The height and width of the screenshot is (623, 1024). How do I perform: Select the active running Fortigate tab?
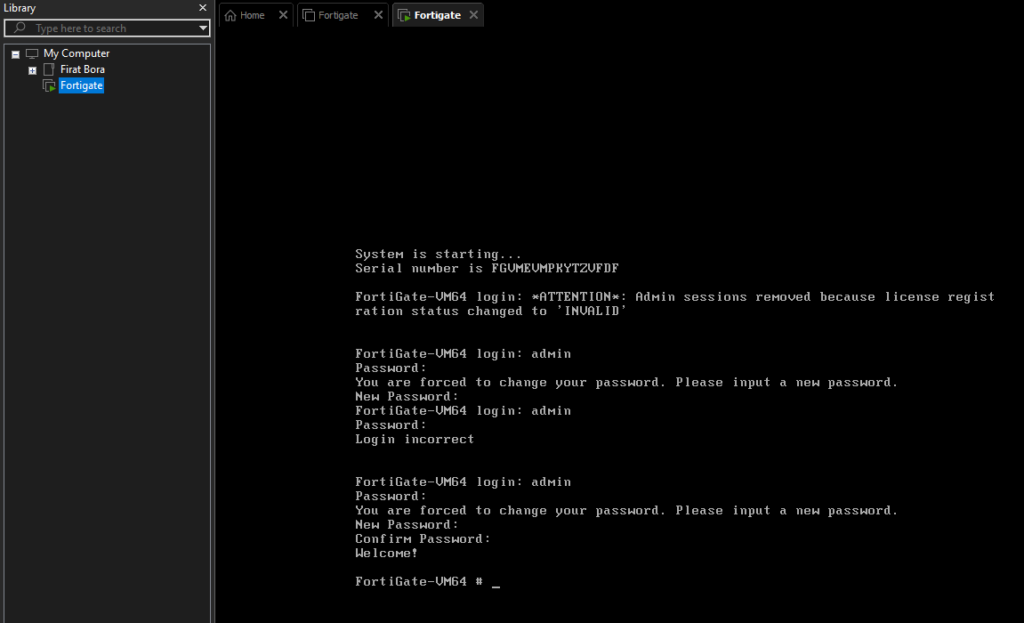coord(437,15)
